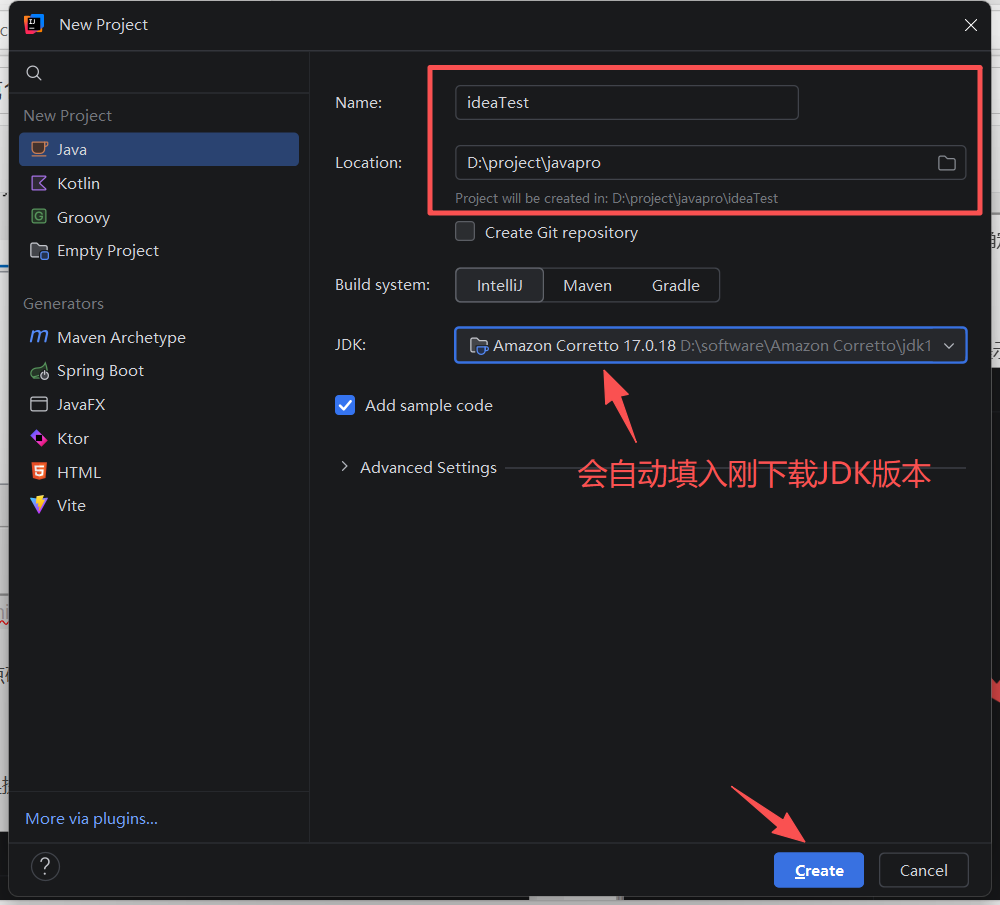Choose HTML generator
1000x905 pixels.
coord(159,472)
